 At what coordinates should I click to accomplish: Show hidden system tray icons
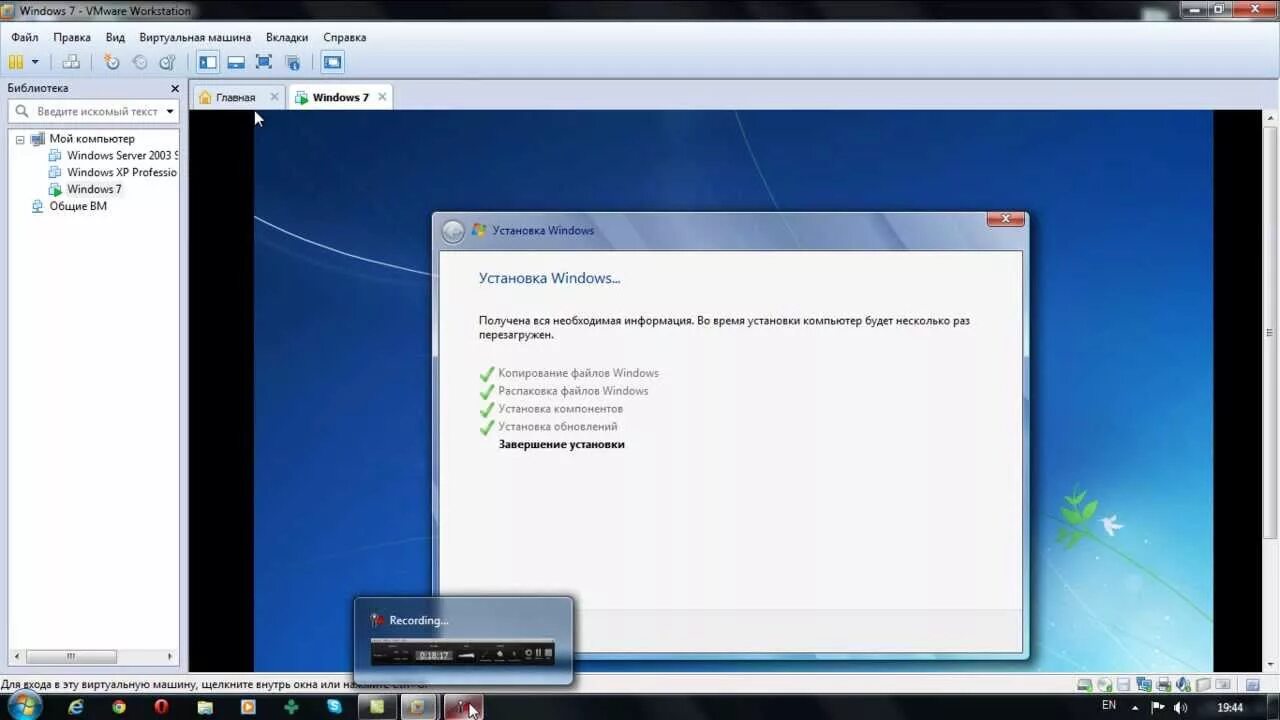pyautogui.click(x=1136, y=706)
